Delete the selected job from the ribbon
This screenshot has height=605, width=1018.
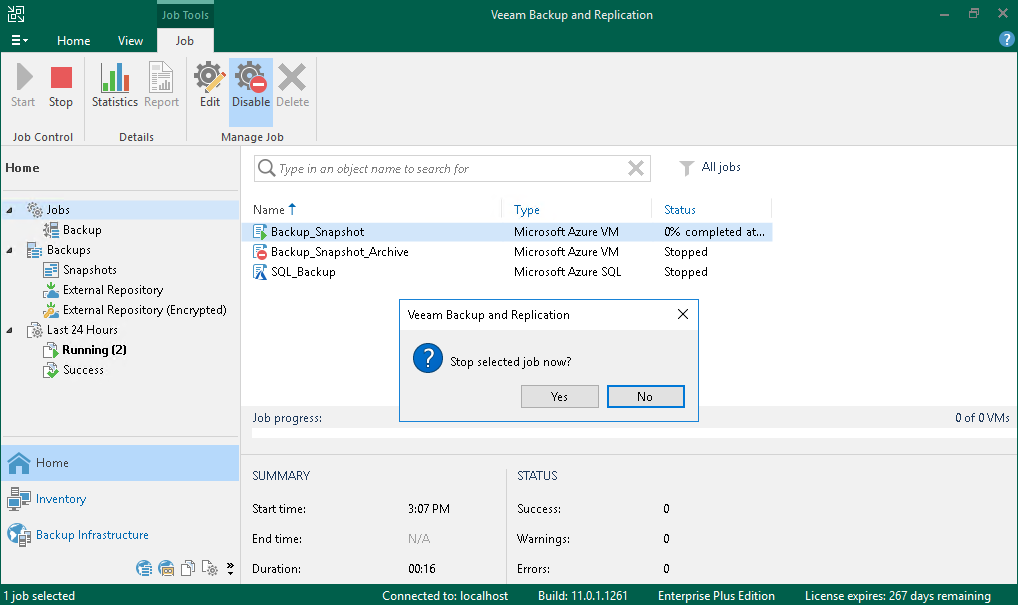click(x=292, y=85)
